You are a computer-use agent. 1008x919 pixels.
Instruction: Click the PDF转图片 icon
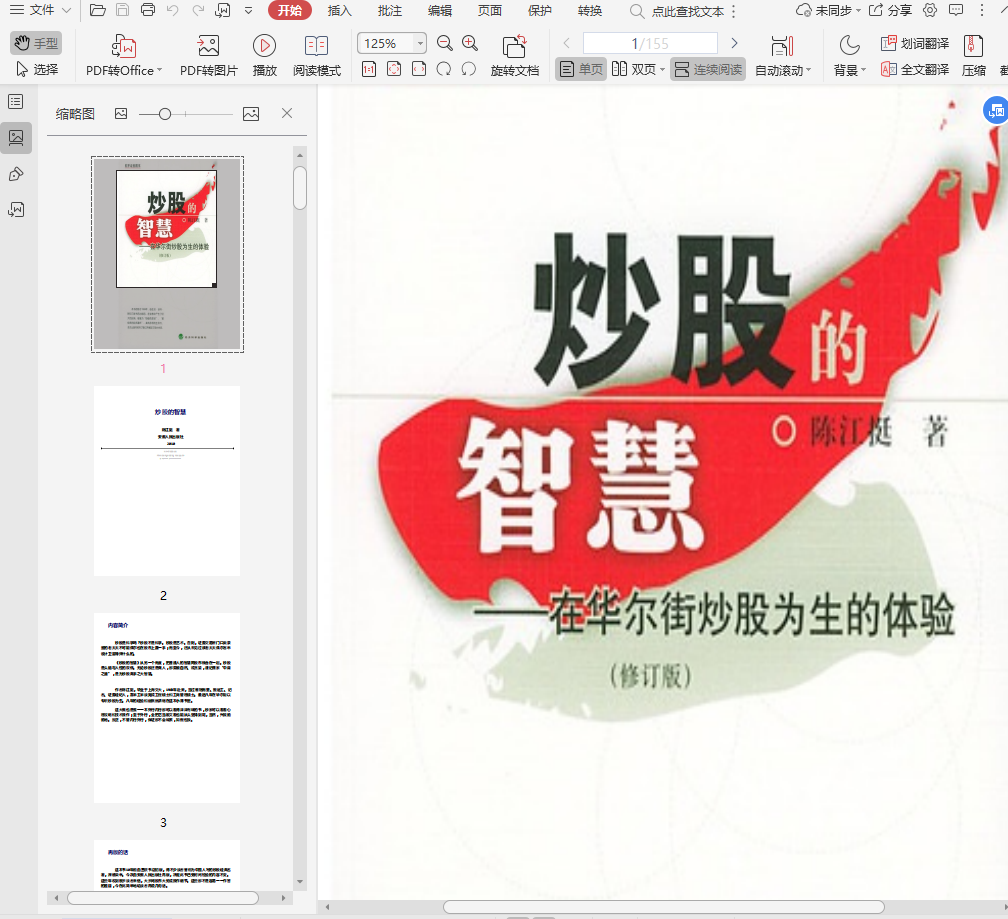click(x=208, y=46)
